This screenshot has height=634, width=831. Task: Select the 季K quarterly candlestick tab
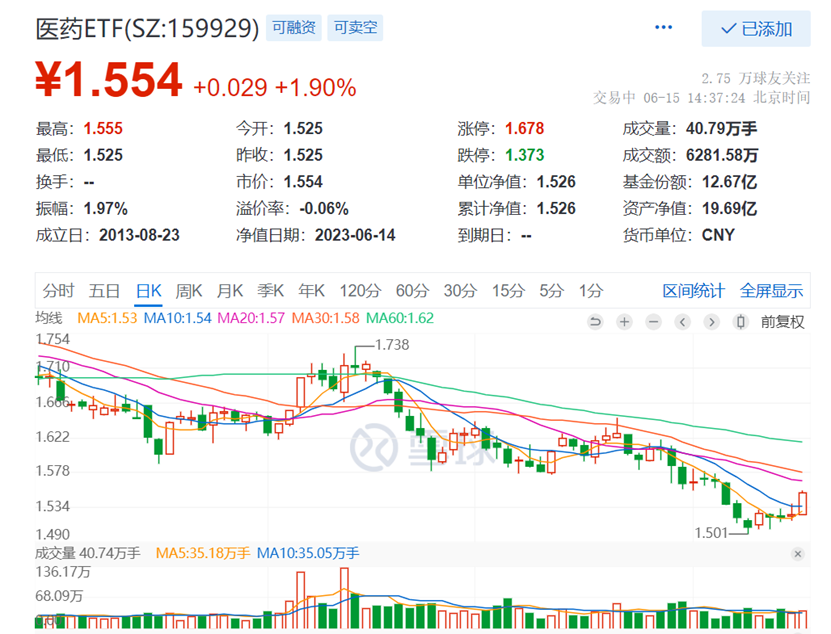click(270, 290)
